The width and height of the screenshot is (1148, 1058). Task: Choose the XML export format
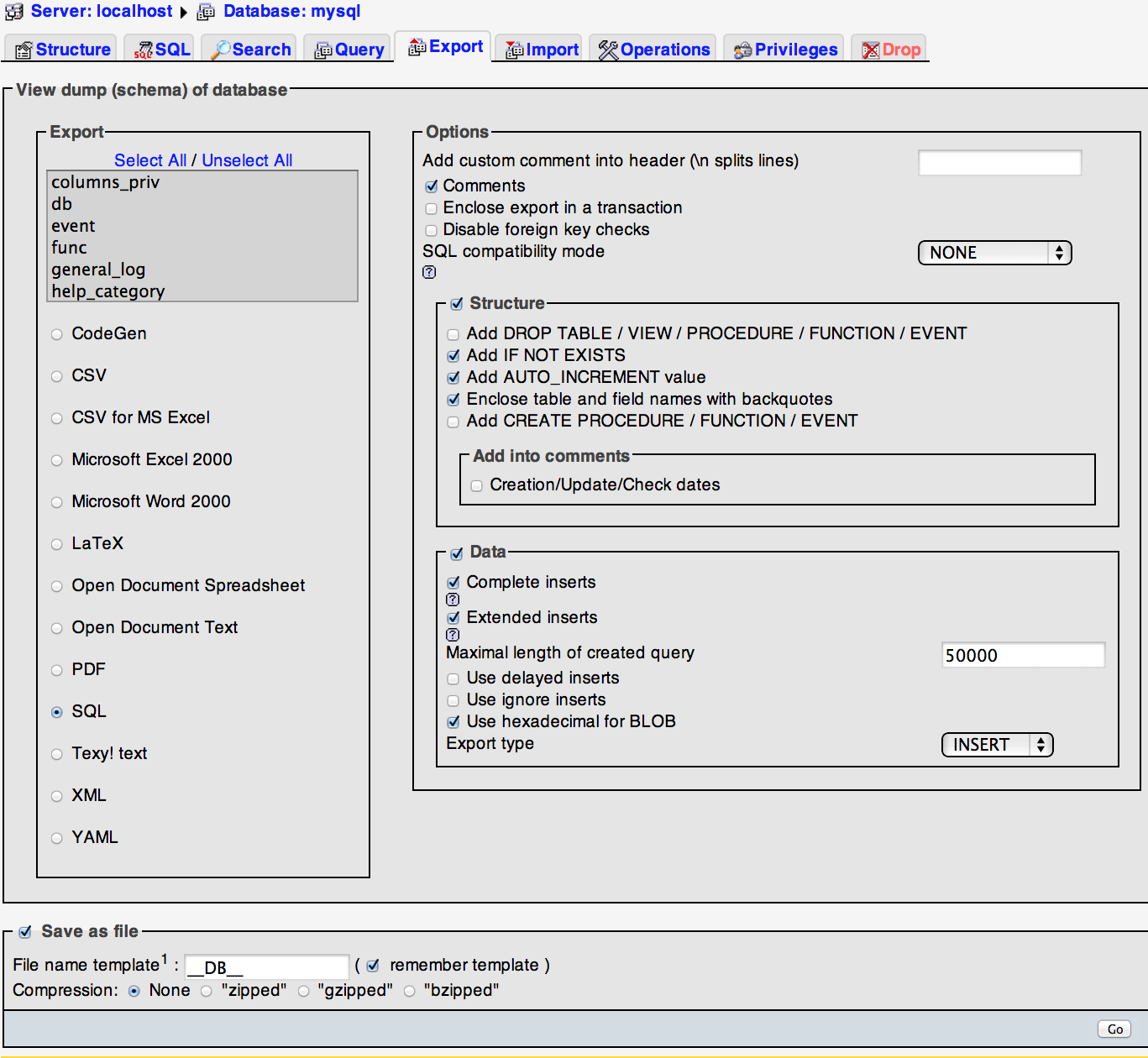pyautogui.click(x=57, y=796)
